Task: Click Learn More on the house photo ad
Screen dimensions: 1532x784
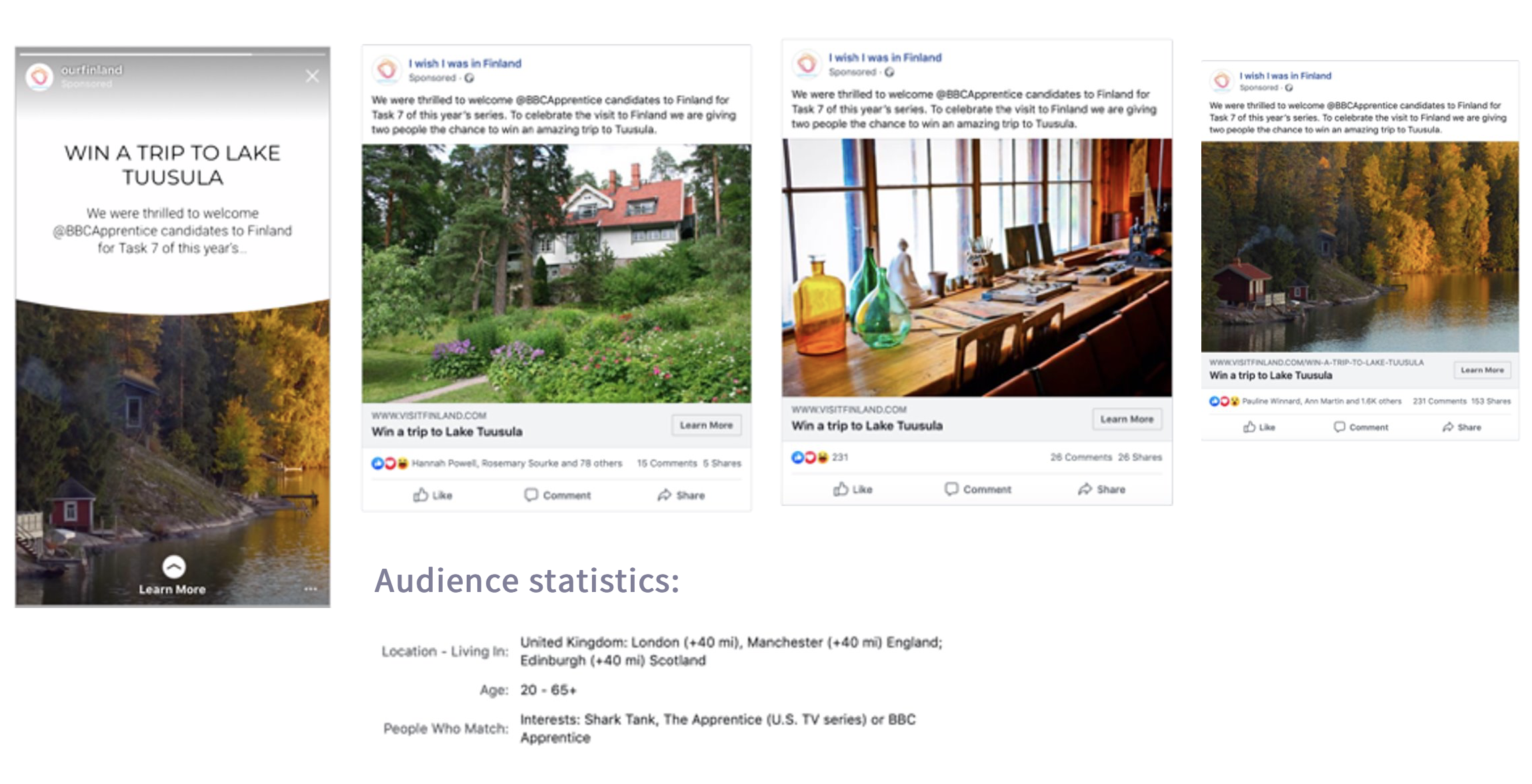Action: 706,425
